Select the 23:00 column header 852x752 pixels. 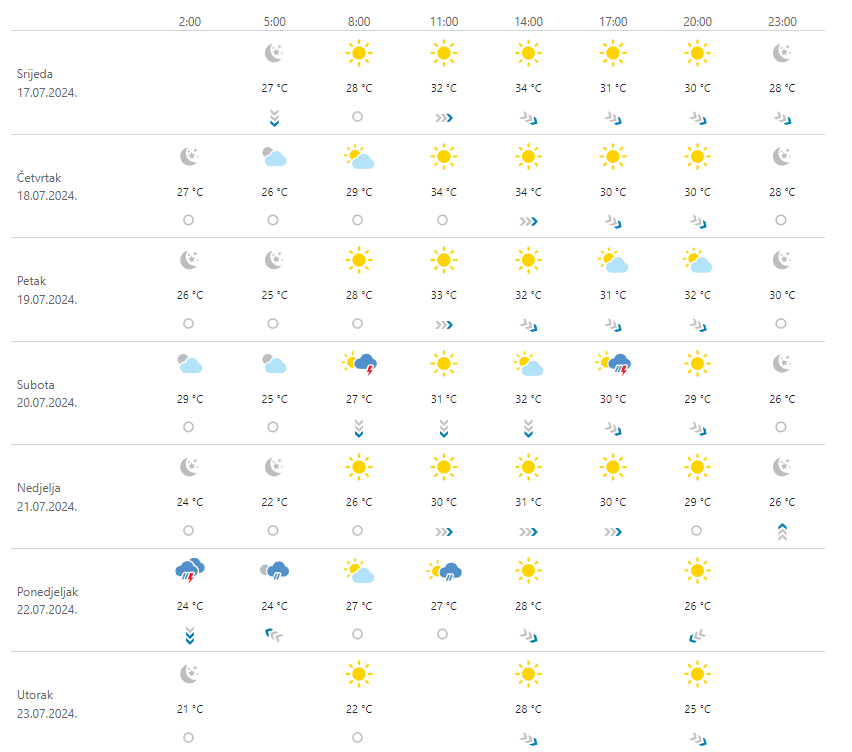782,22
